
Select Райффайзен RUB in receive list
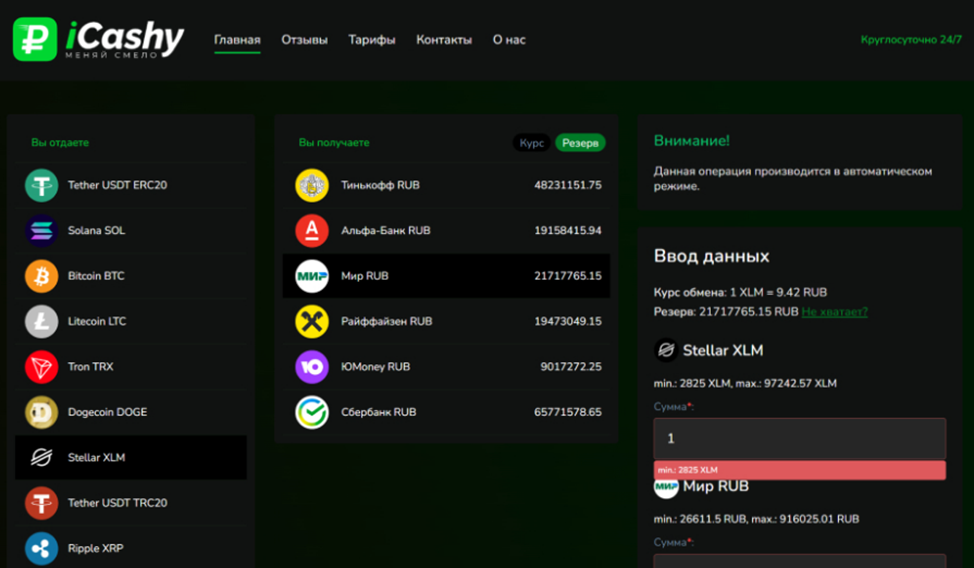click(x=446, y=322)
